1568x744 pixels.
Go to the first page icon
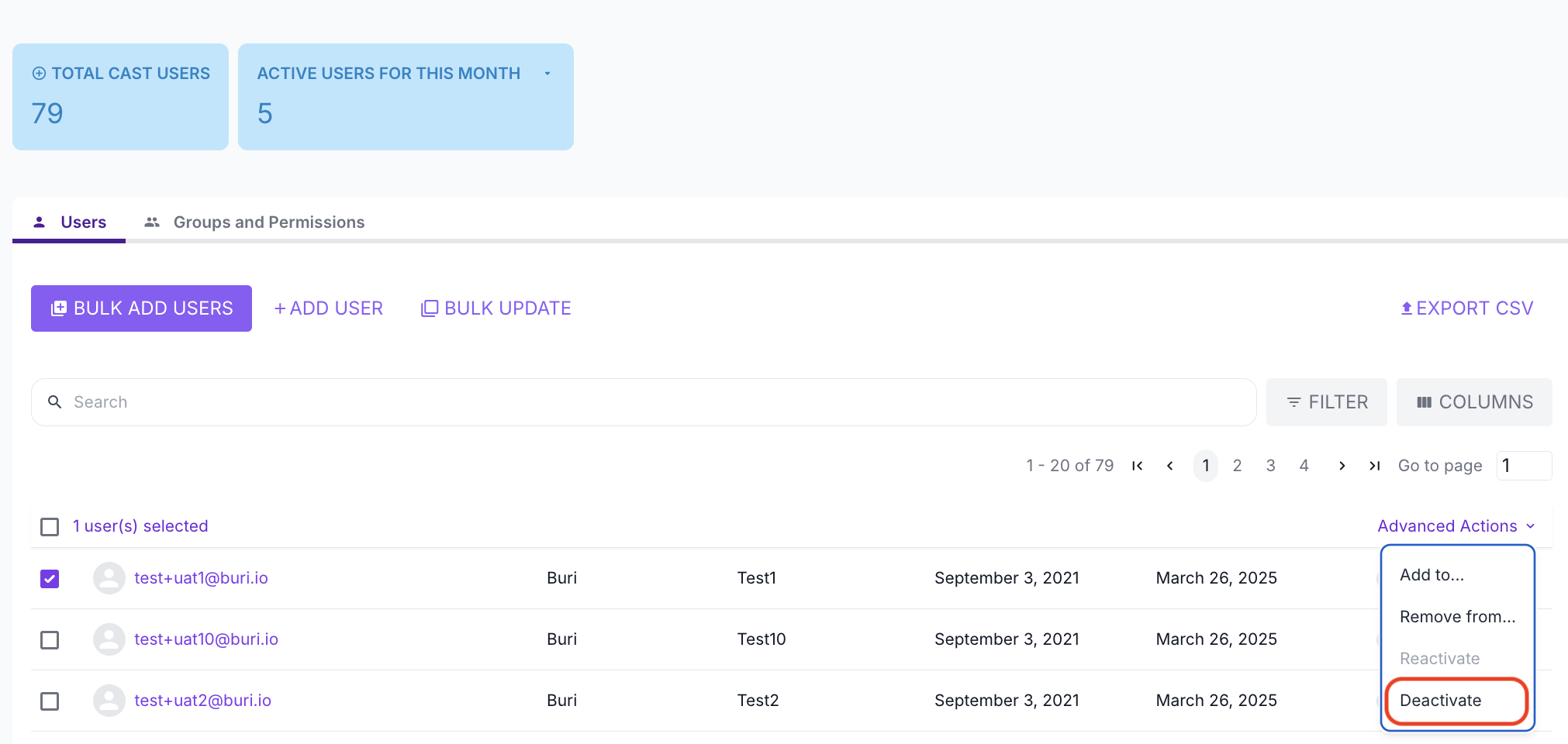pyautogui.click(x=1137, y=466)
